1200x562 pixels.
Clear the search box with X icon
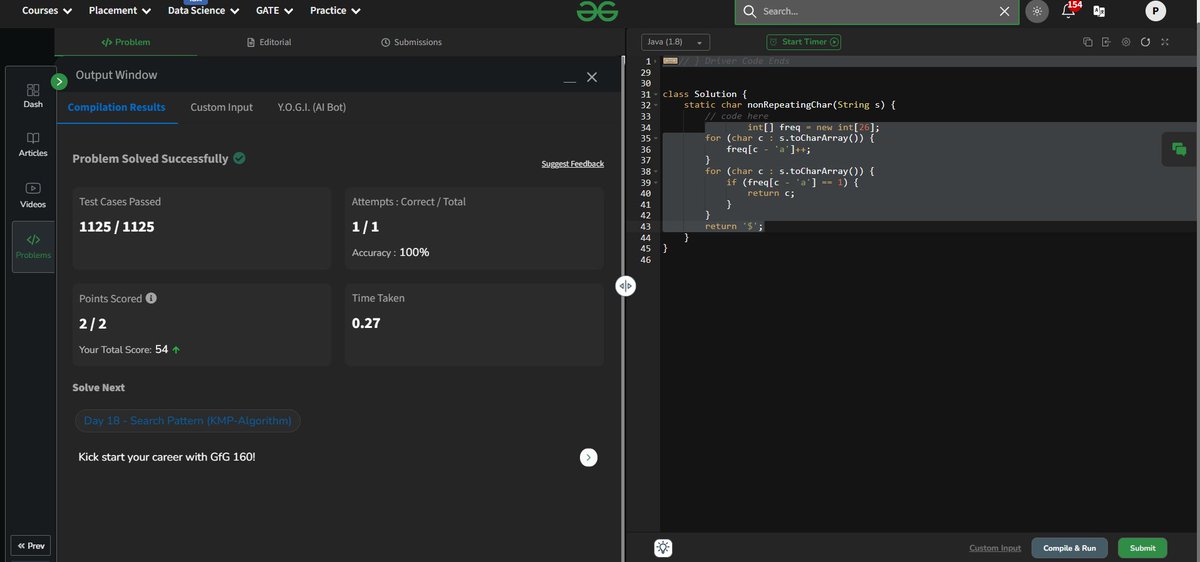pyautogui.click(x=1004, y=11)
